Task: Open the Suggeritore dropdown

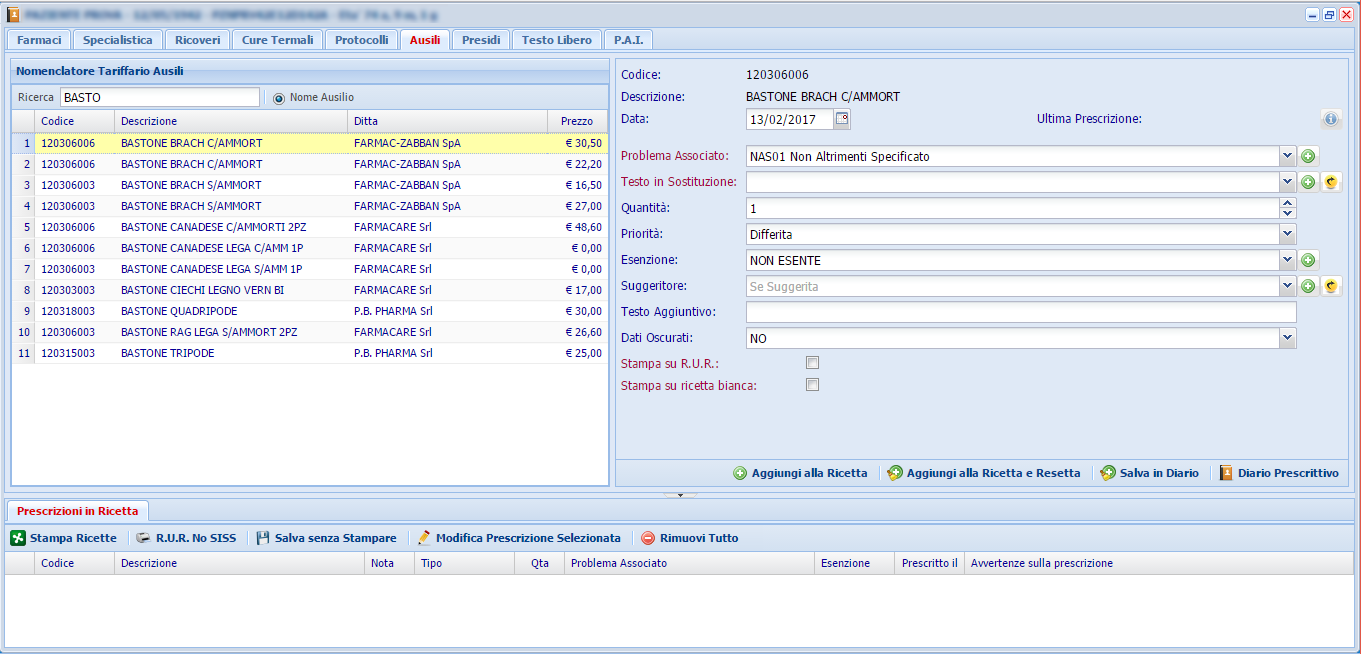Action: click(x=1288, y=286)
